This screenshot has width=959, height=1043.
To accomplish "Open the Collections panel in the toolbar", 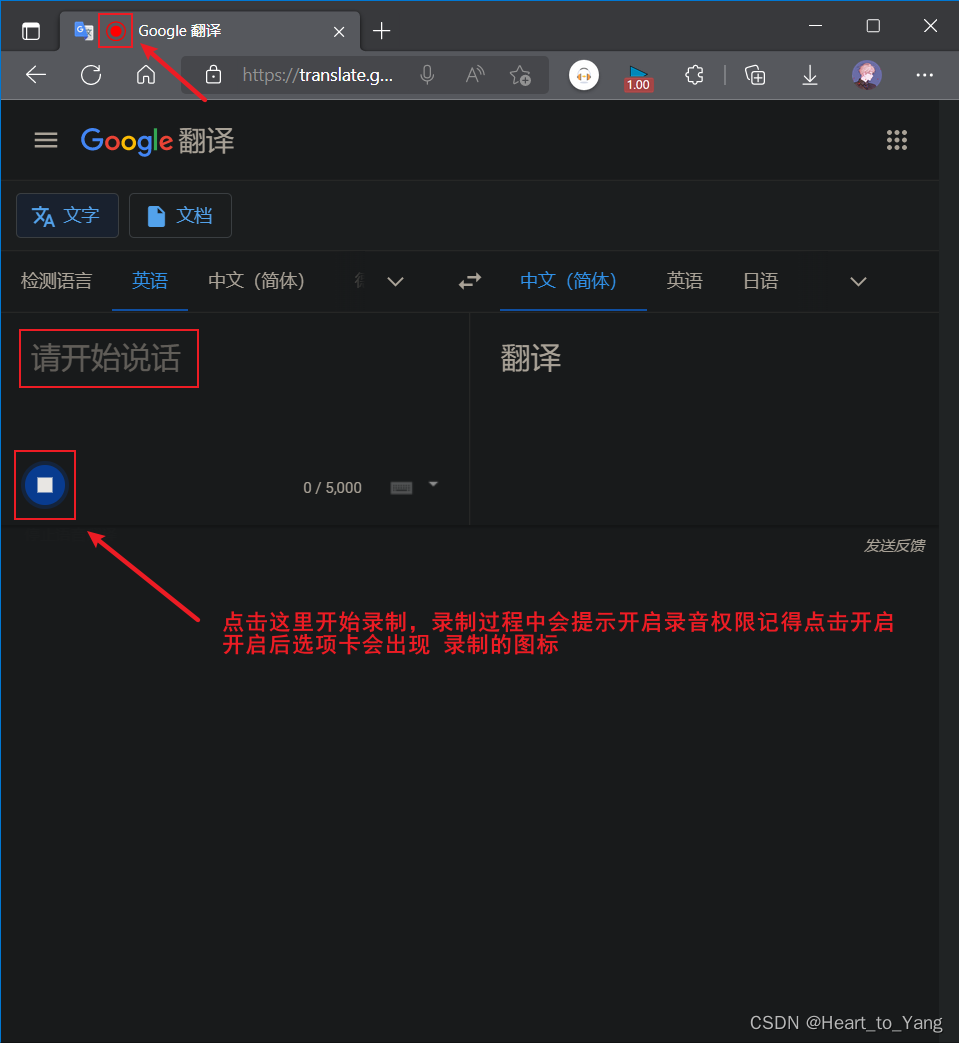I will click(x=755, y=75).
